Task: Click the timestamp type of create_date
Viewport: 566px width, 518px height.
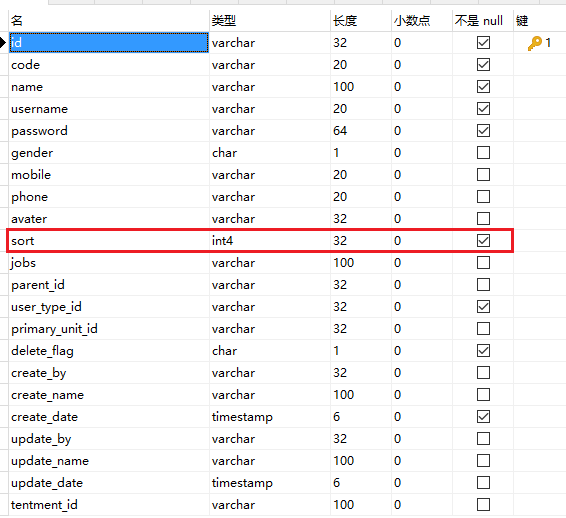Action: pos(270,417)
